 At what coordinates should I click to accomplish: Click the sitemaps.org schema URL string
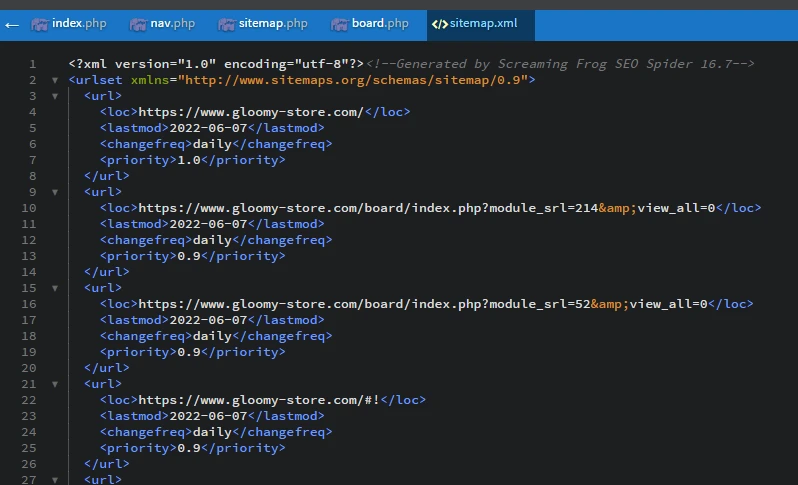353,80
